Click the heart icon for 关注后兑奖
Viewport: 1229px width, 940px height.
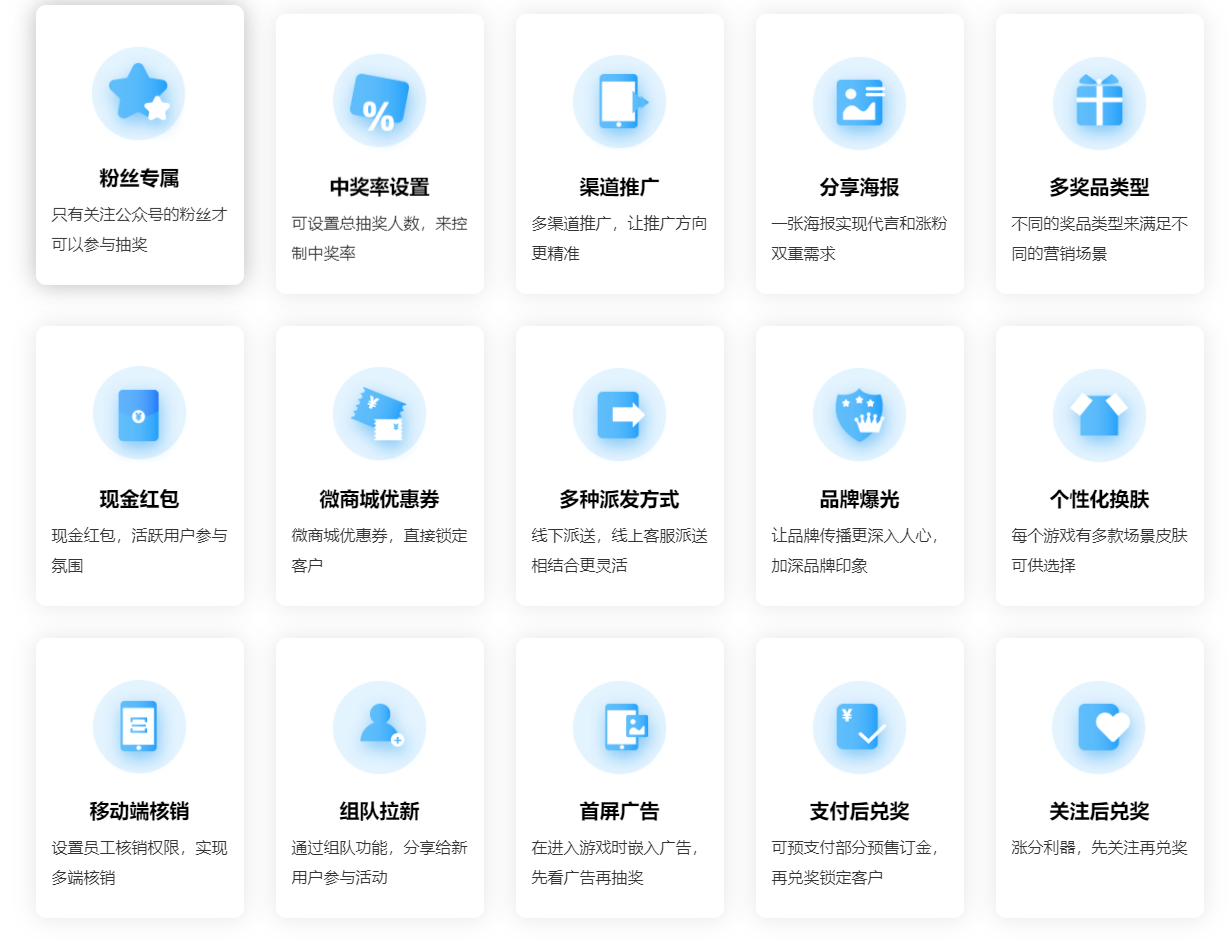(x=1099, y=726)
